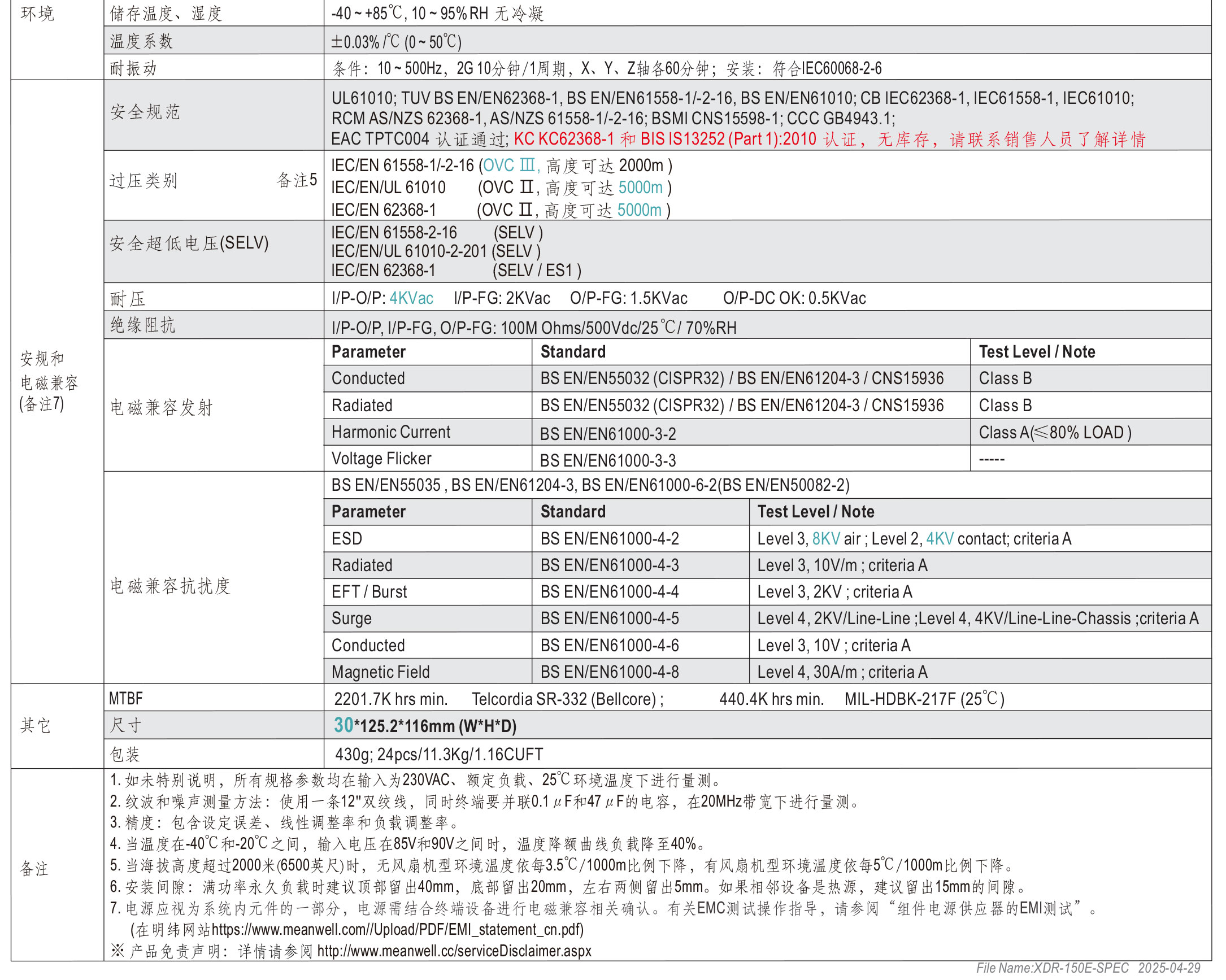Click 'BS EN/EN55035' immunity standards line

click(x=590, y=485)
